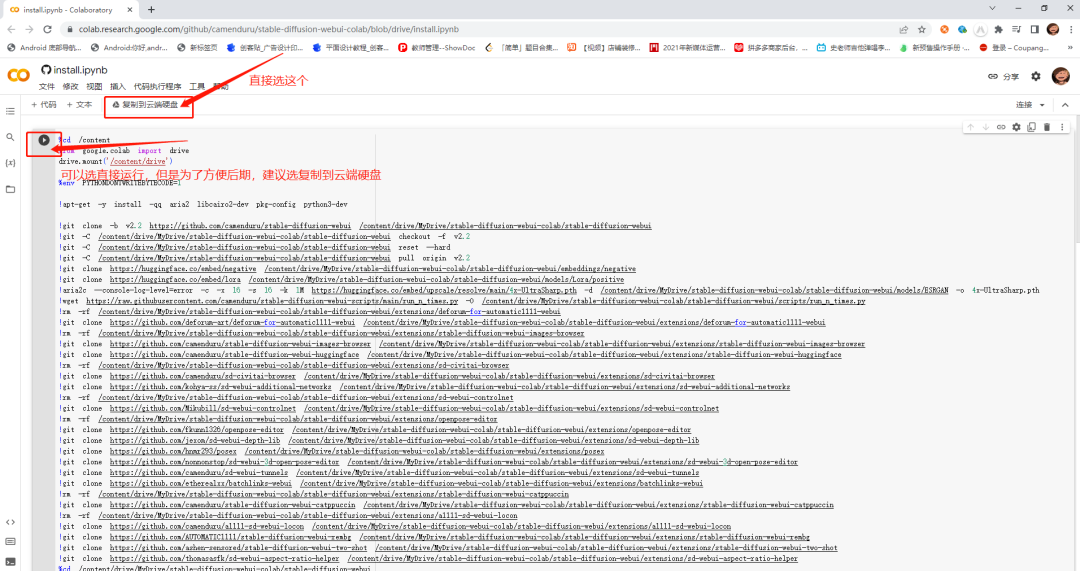The width and height of the screenshot is (1080, 571).
Task: Click the 连接 connect button
Action: [1024, 105]
